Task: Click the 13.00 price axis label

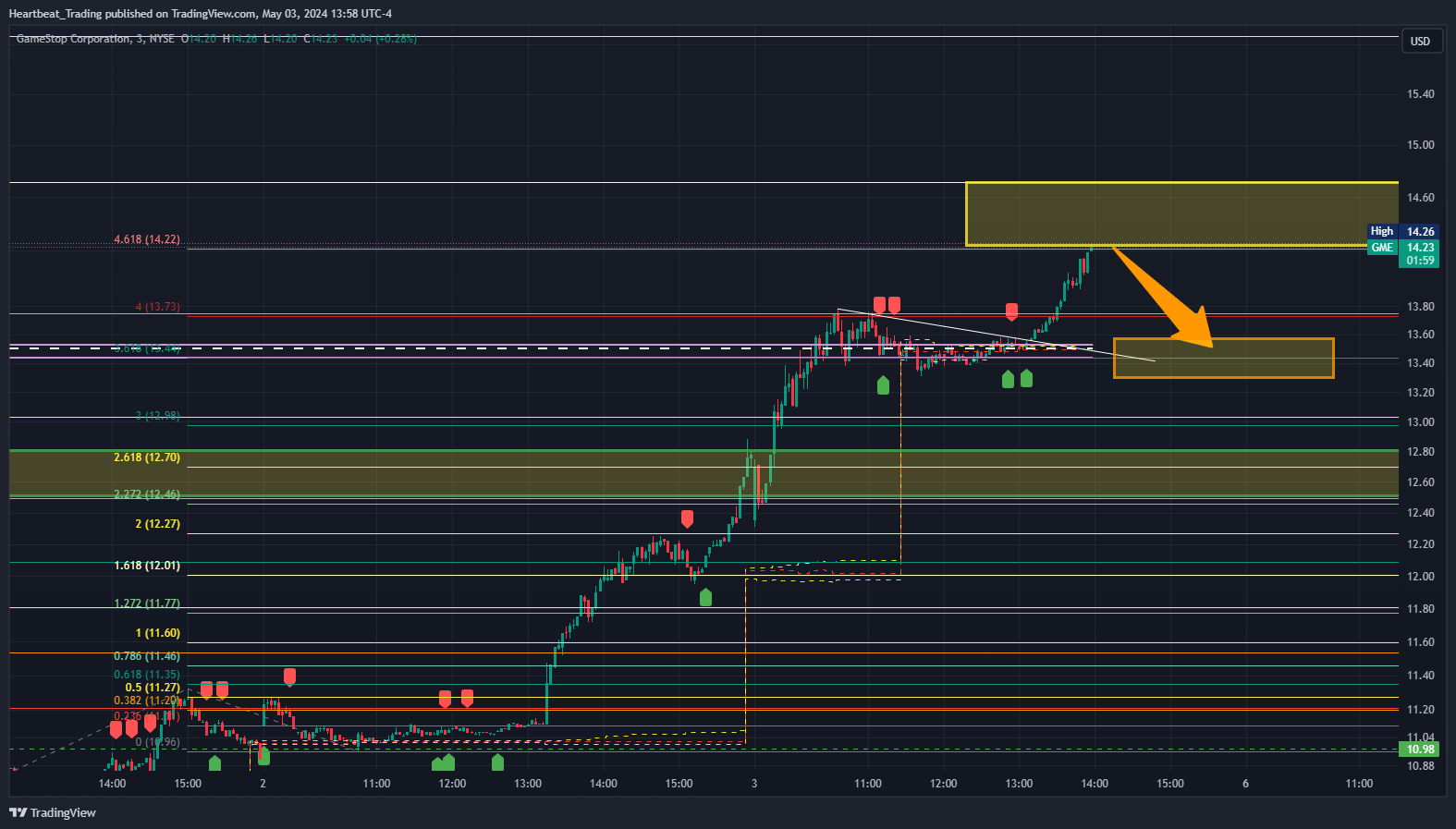Action: pyautogui.click(x=1420, y=422)
